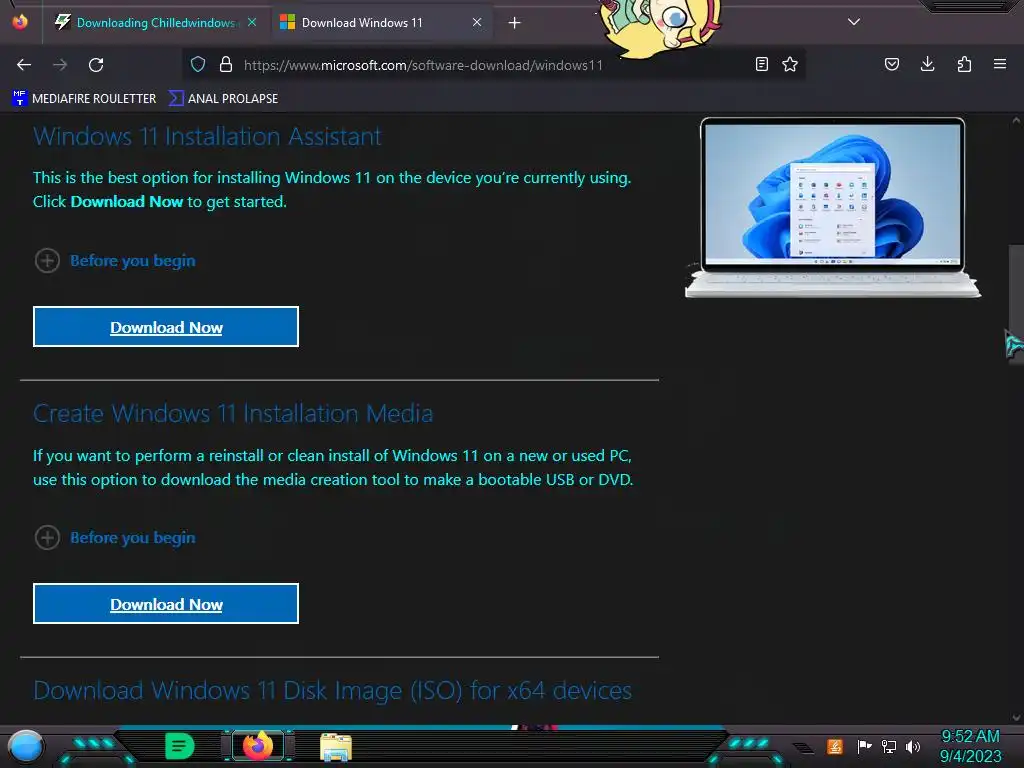The width and height of the screenshot is (1024, 768).
Task: Expand Before you begin under Installation Assistant
Action: (115, 261)
